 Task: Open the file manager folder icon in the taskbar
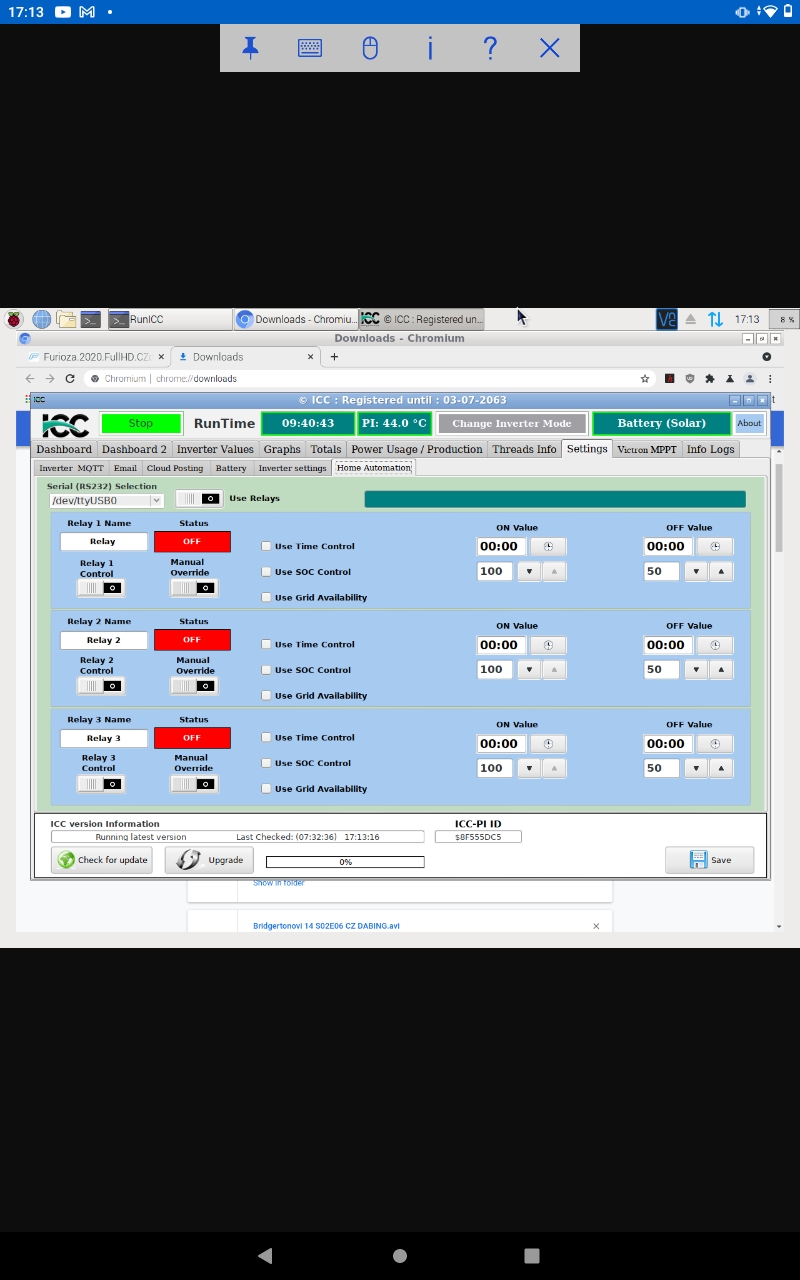tap(66, 319)
